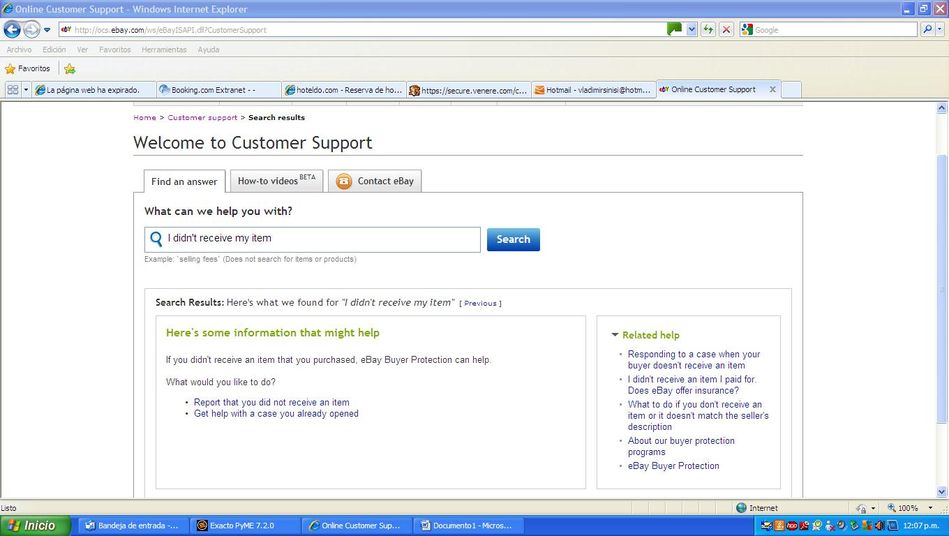
Task: Open a new blank tab button
Action: (792, 90)
